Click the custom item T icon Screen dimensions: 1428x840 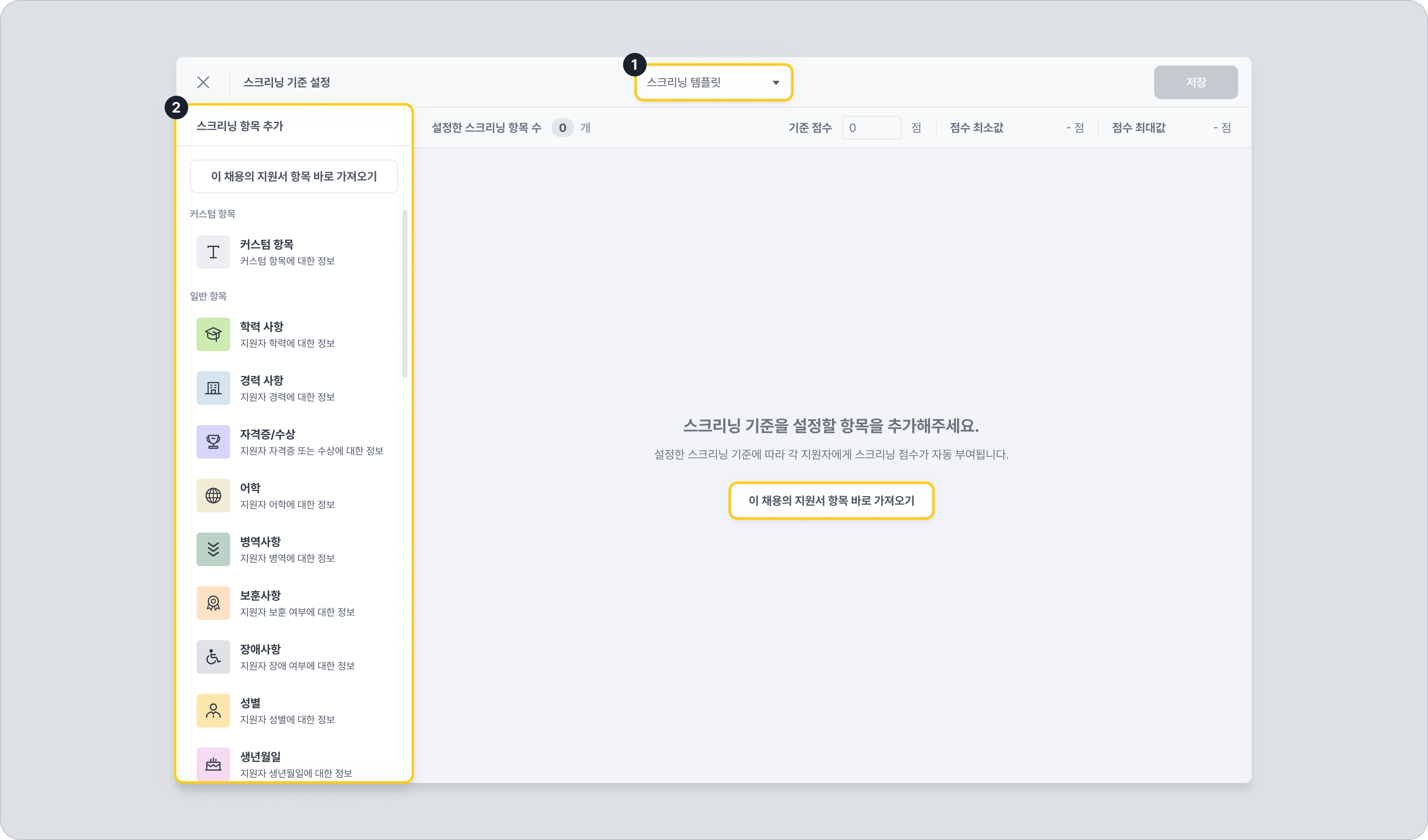pyautogui.click(x=213, y=252)
